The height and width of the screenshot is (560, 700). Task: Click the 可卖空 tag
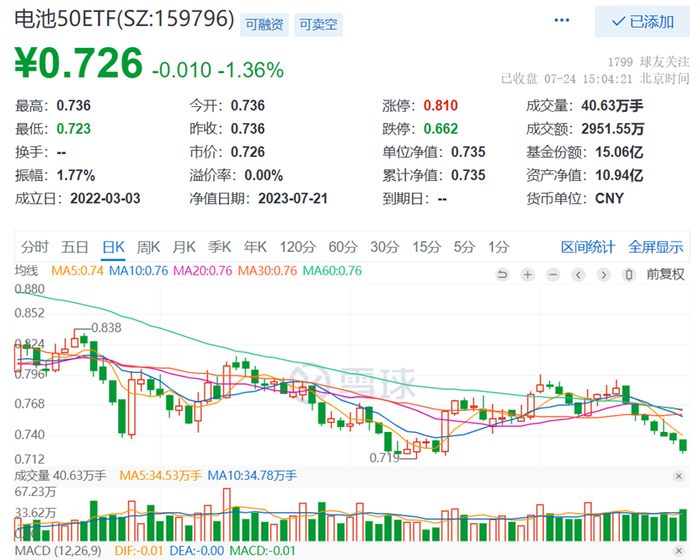tap(318, 25)
